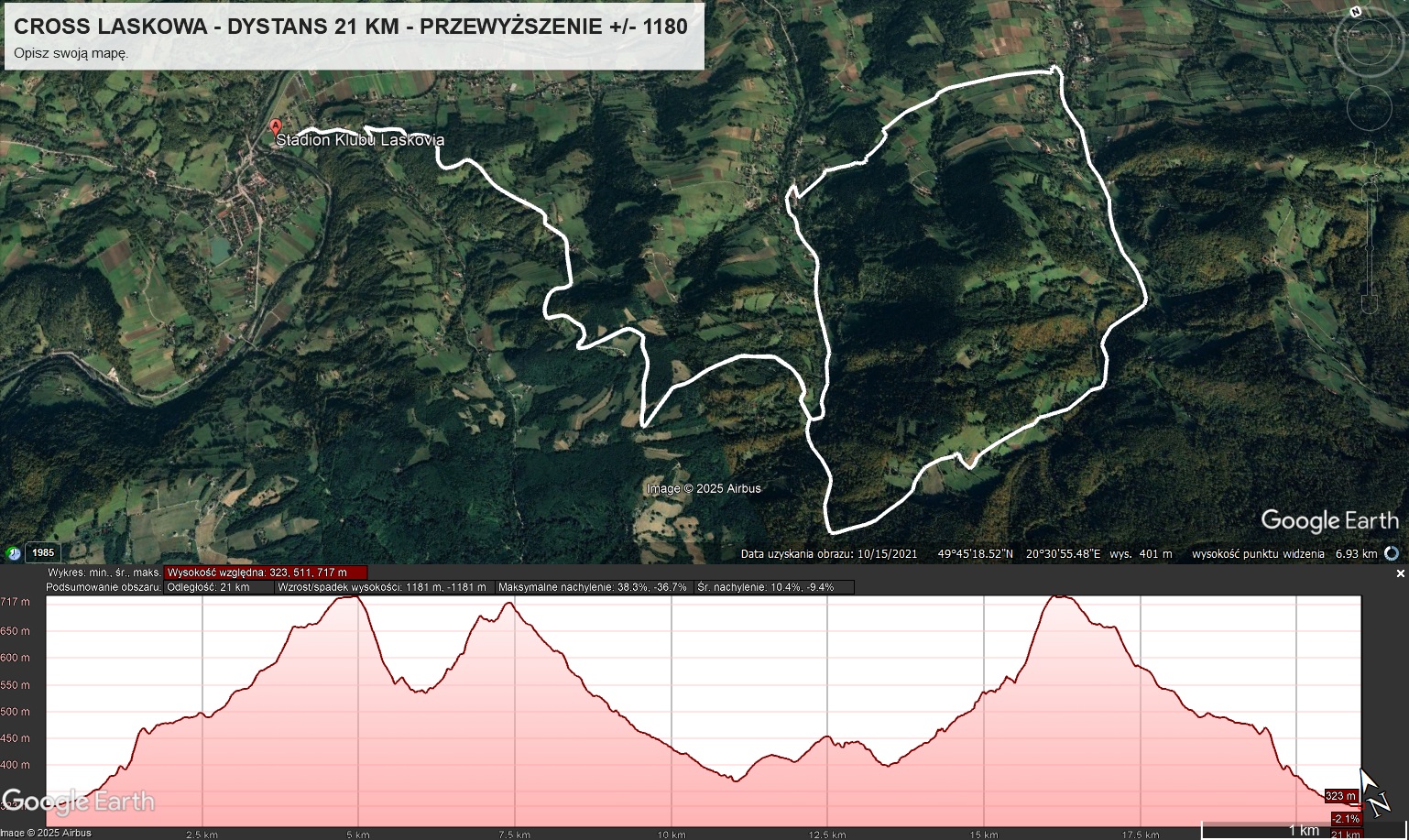Click the 10 km distance axis label
The image size is (1409, 840).
671,835
